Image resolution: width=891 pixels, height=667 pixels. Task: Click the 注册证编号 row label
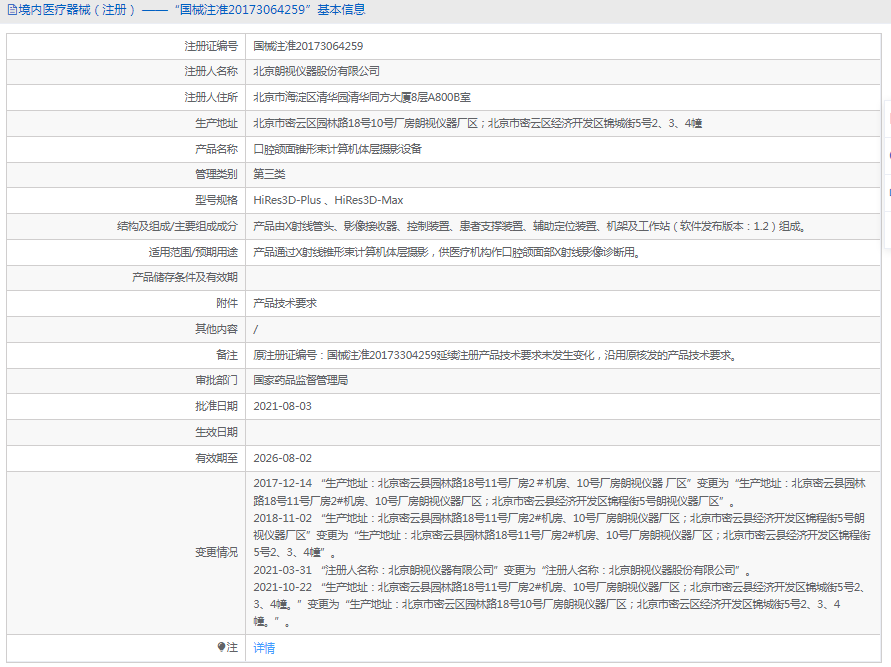211,46
